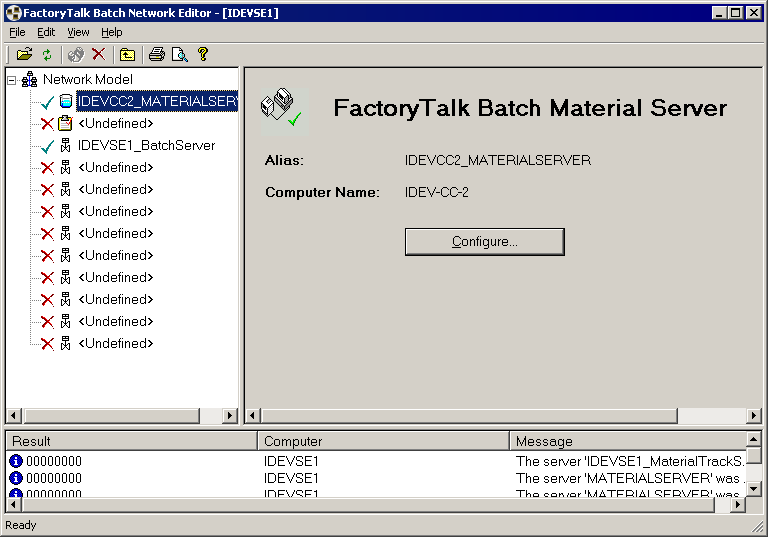Select the last Undefined server entry in tree

click(116, 343)
